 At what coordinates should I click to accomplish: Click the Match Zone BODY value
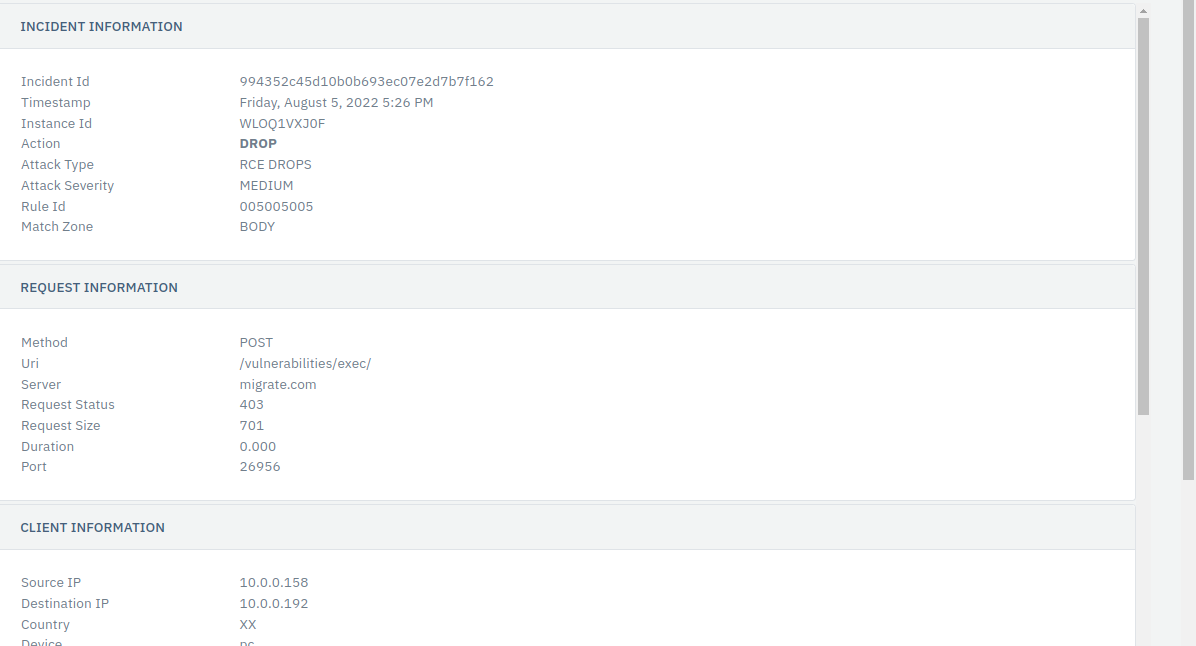click(x=257, y=227)
